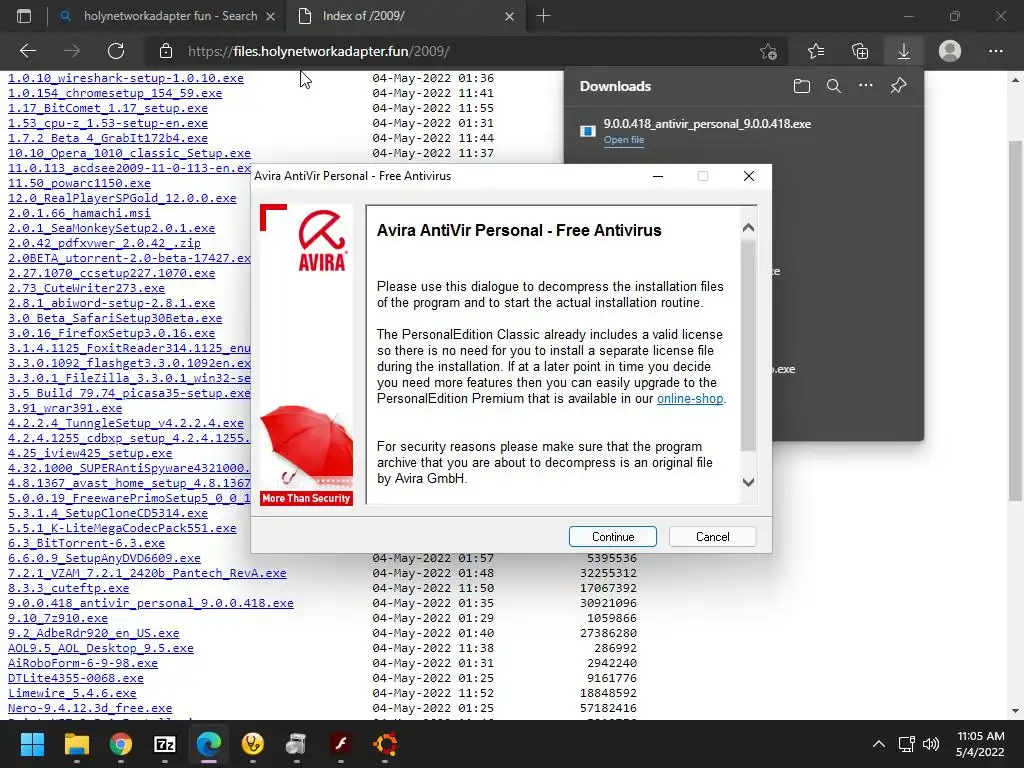
Task: Add page to favorites star-plus icon
Action: coord(769,51)
